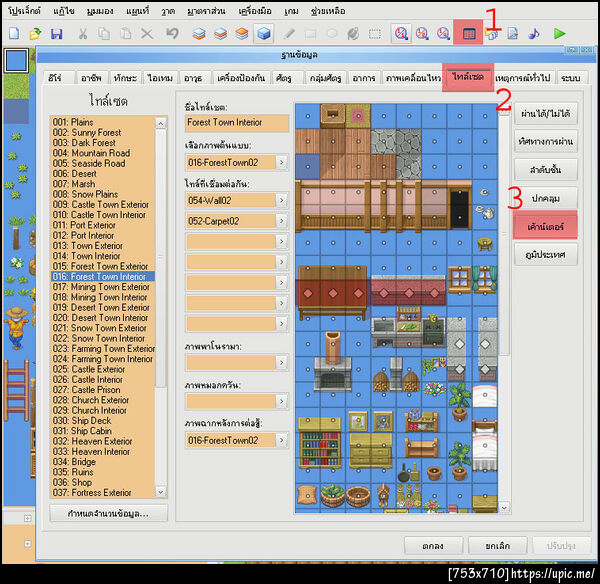This screenshot has height=584, width=600.
Task: Set map zoom to 1/4 scale
Action: tap(443, 34)
